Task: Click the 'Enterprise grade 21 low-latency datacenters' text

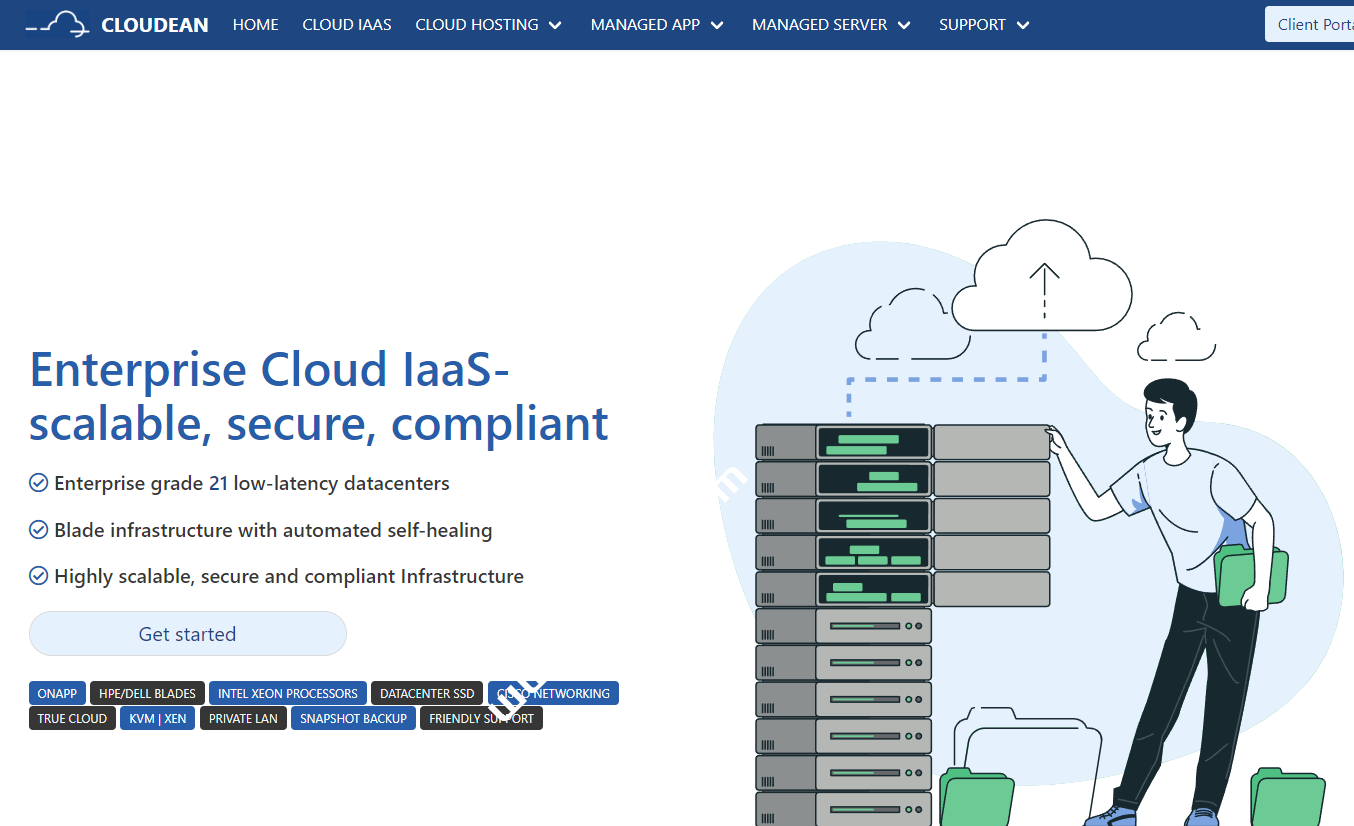Action: (x=252, y=484)
